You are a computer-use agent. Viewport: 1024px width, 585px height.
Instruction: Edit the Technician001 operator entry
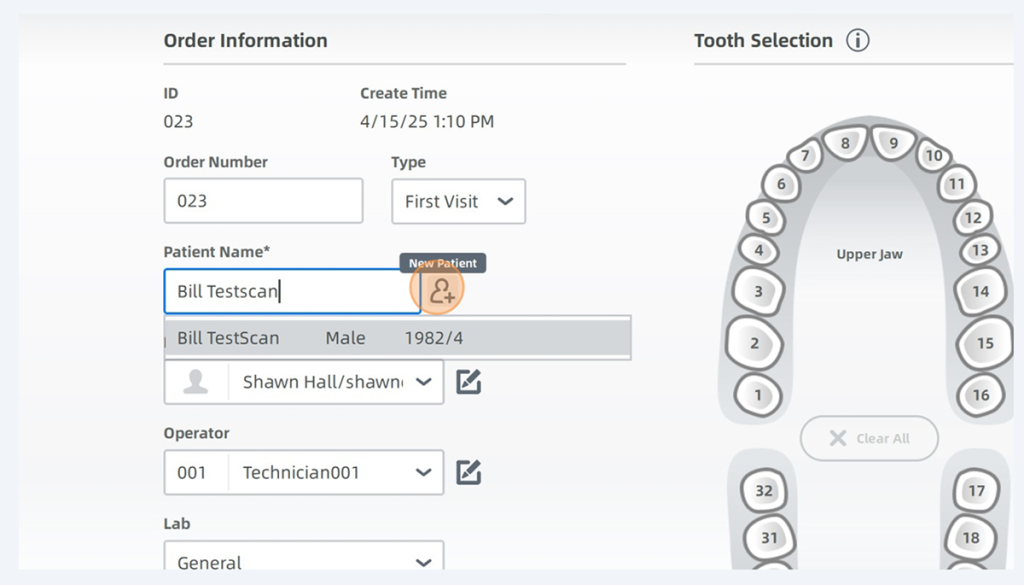coord(469,472)
